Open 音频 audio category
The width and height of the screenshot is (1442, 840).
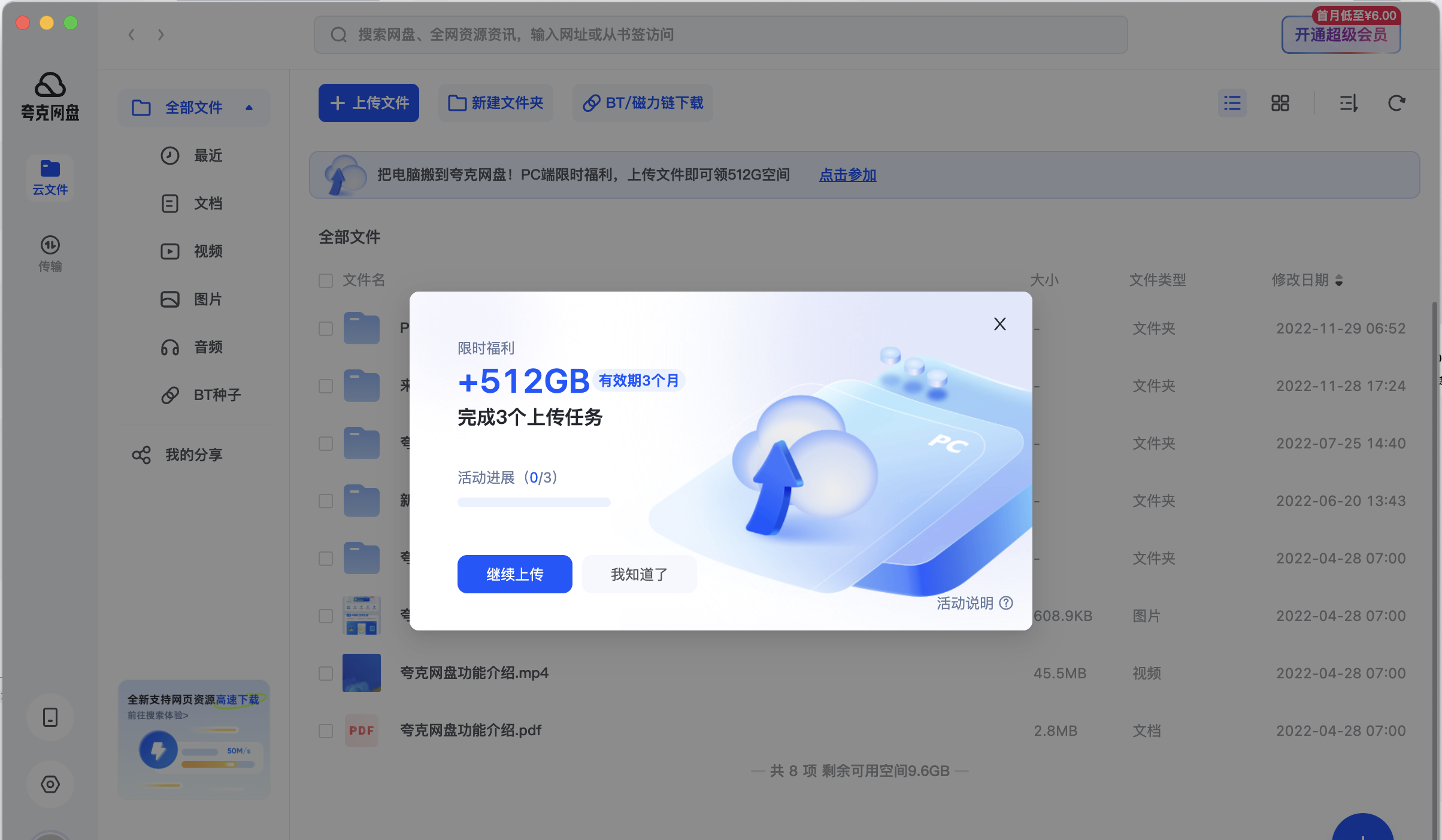coord(192,347)
